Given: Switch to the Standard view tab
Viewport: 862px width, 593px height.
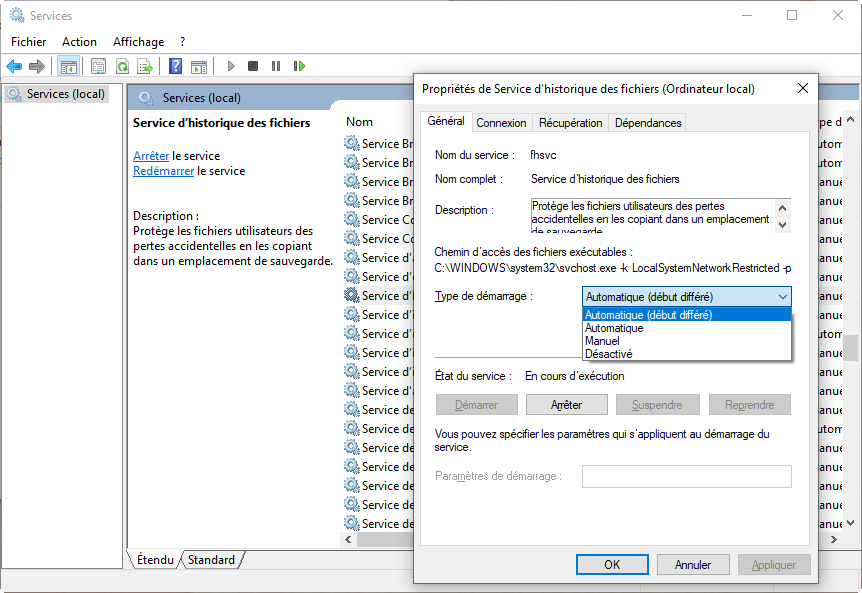Looking at the screenshot, I should (x=211, y=560).
